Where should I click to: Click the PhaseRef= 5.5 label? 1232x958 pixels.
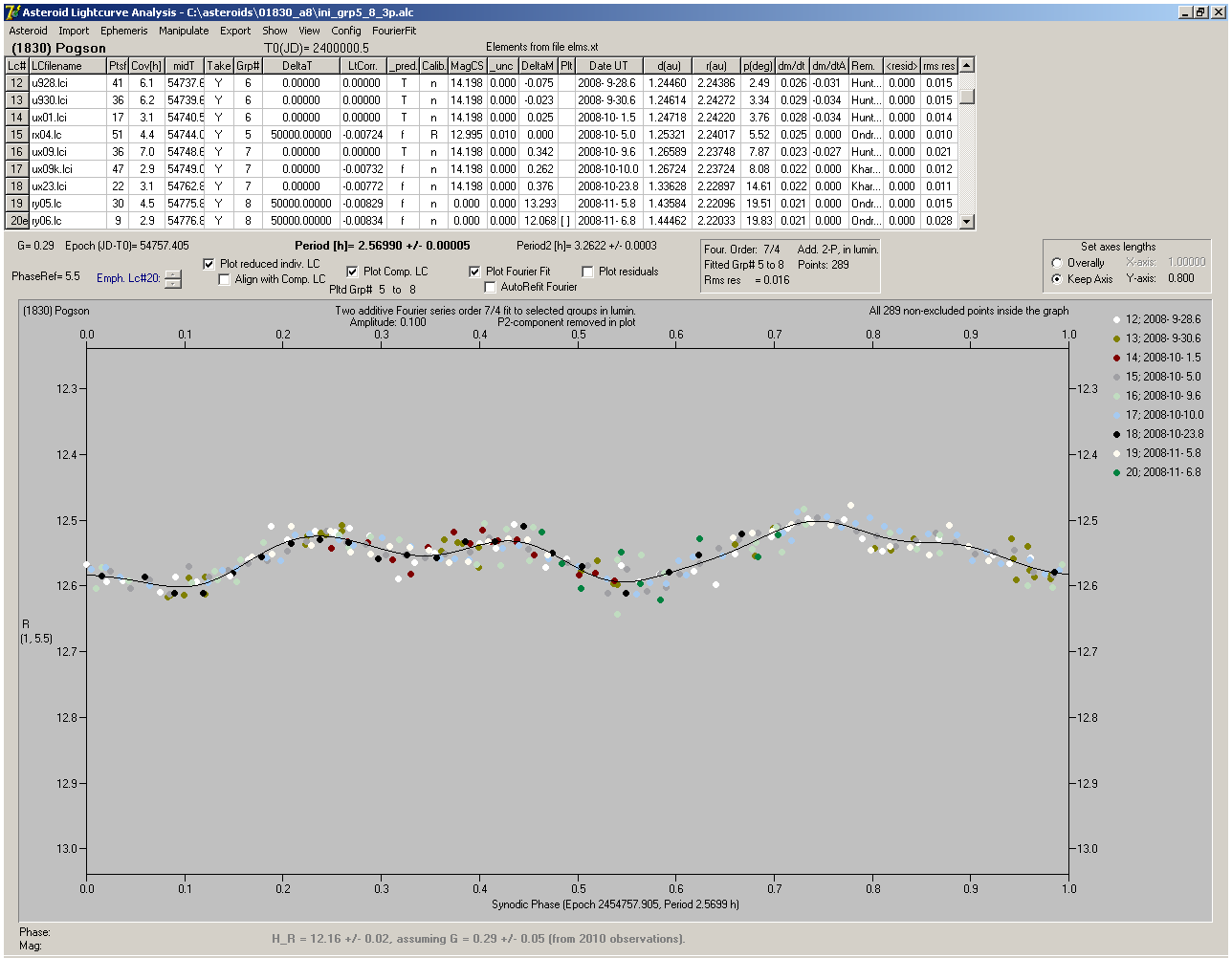point(45,276)
